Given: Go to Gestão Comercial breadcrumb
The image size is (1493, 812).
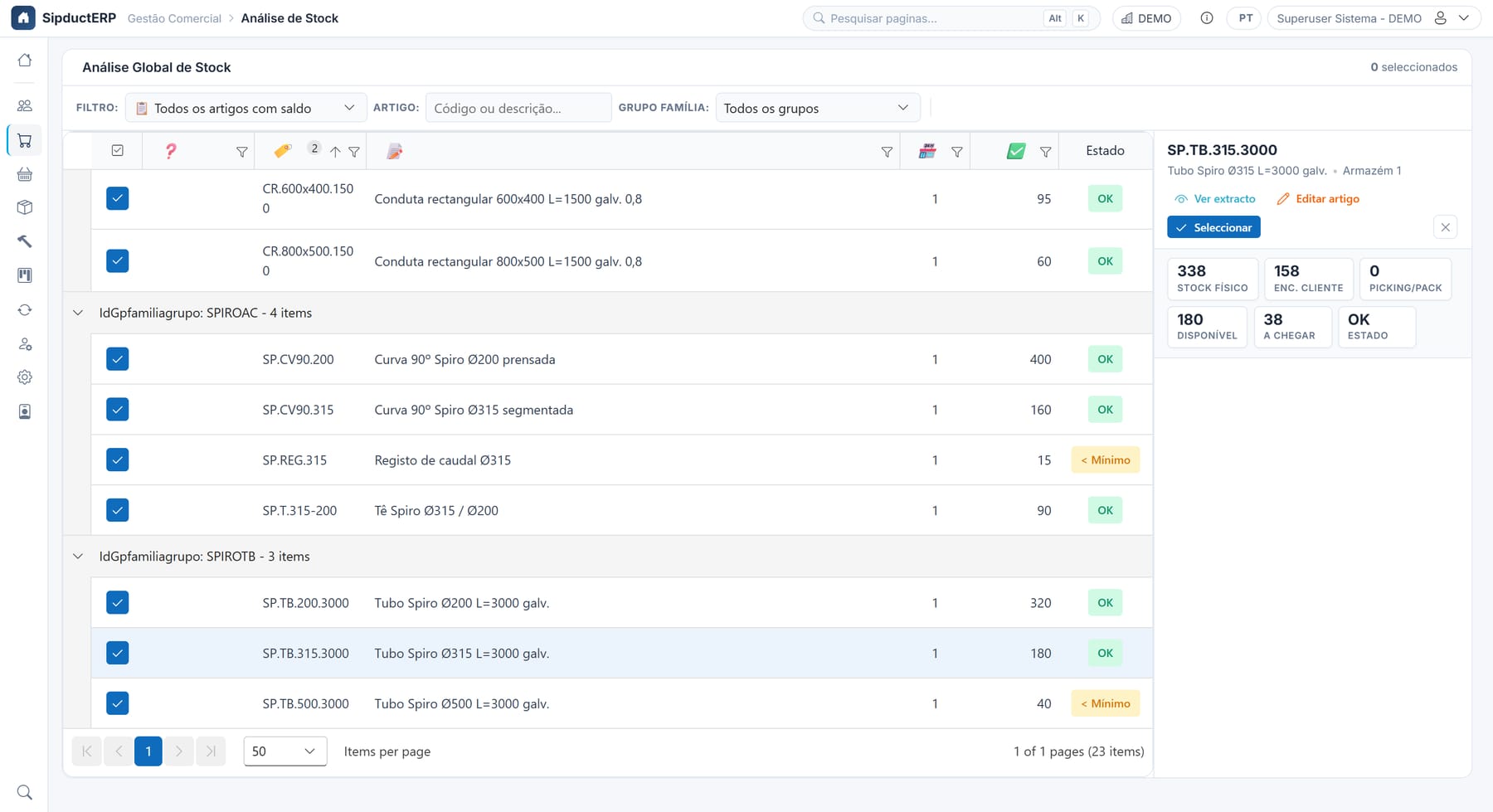Looking at the screenshot, I should click(x=174, y=18).
